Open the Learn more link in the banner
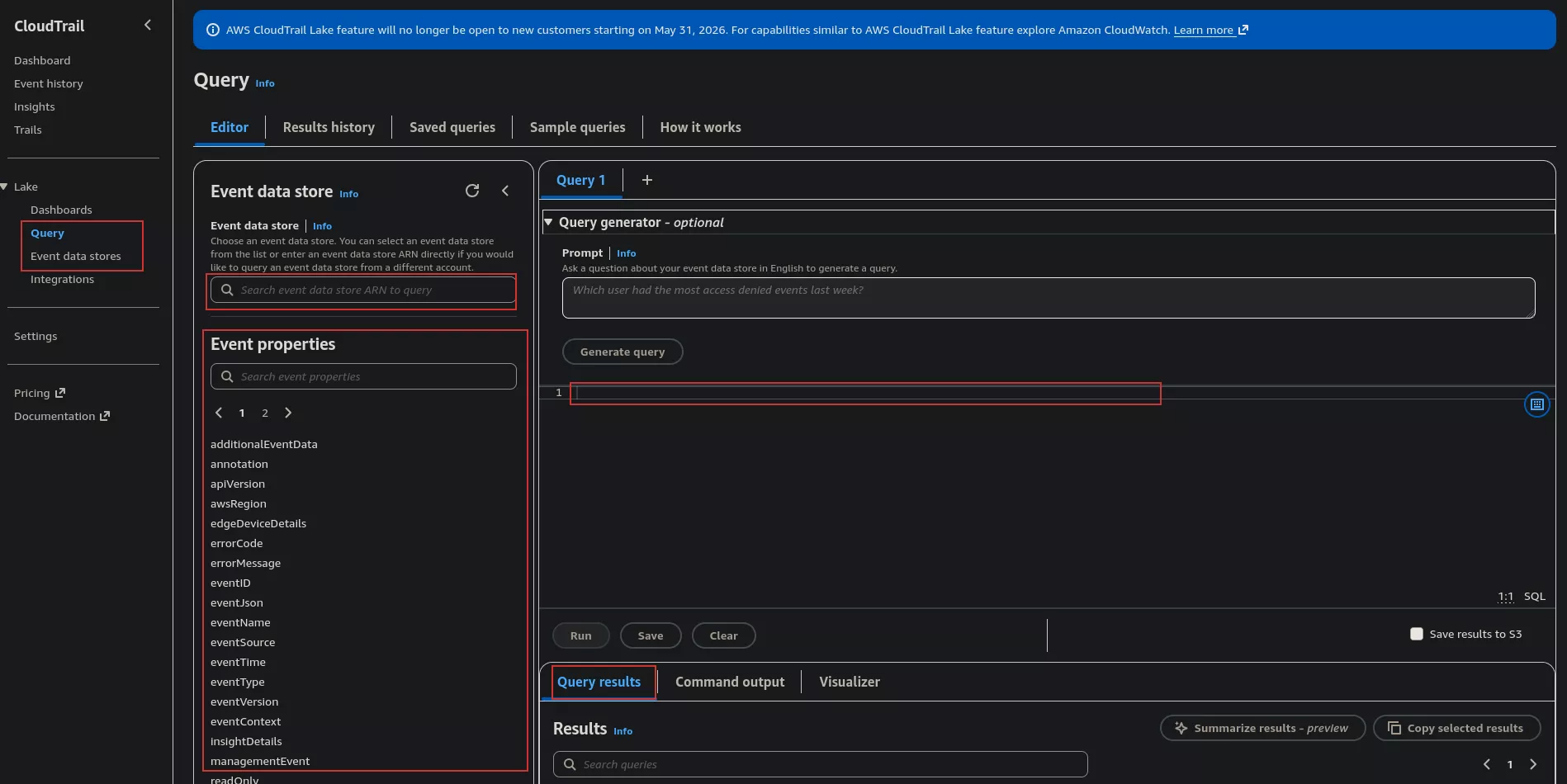Image resolution: width=1567 pixels, height=784 pixels. tap(1210, 30)
